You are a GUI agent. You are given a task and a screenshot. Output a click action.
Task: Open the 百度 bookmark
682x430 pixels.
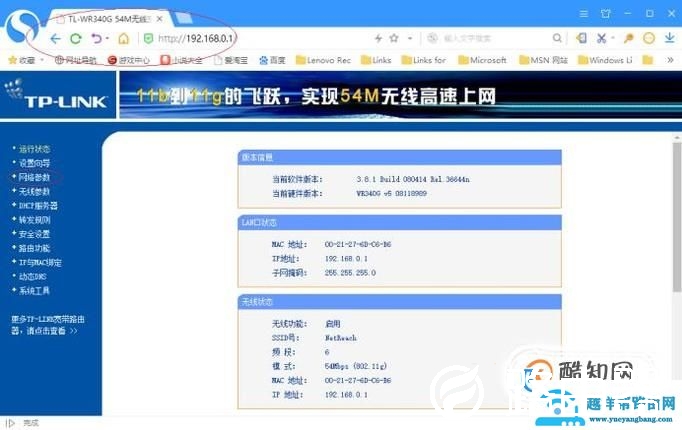[x=272, y=60]
